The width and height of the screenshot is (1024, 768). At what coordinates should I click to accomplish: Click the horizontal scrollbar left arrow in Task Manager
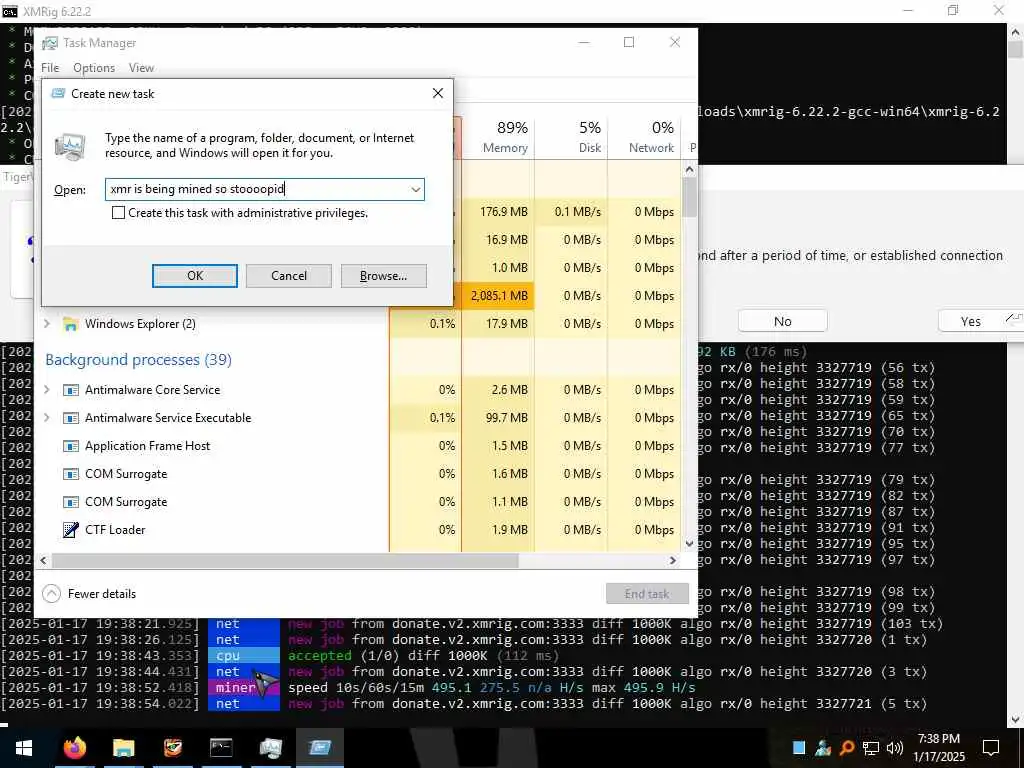[x=44, y=560]
